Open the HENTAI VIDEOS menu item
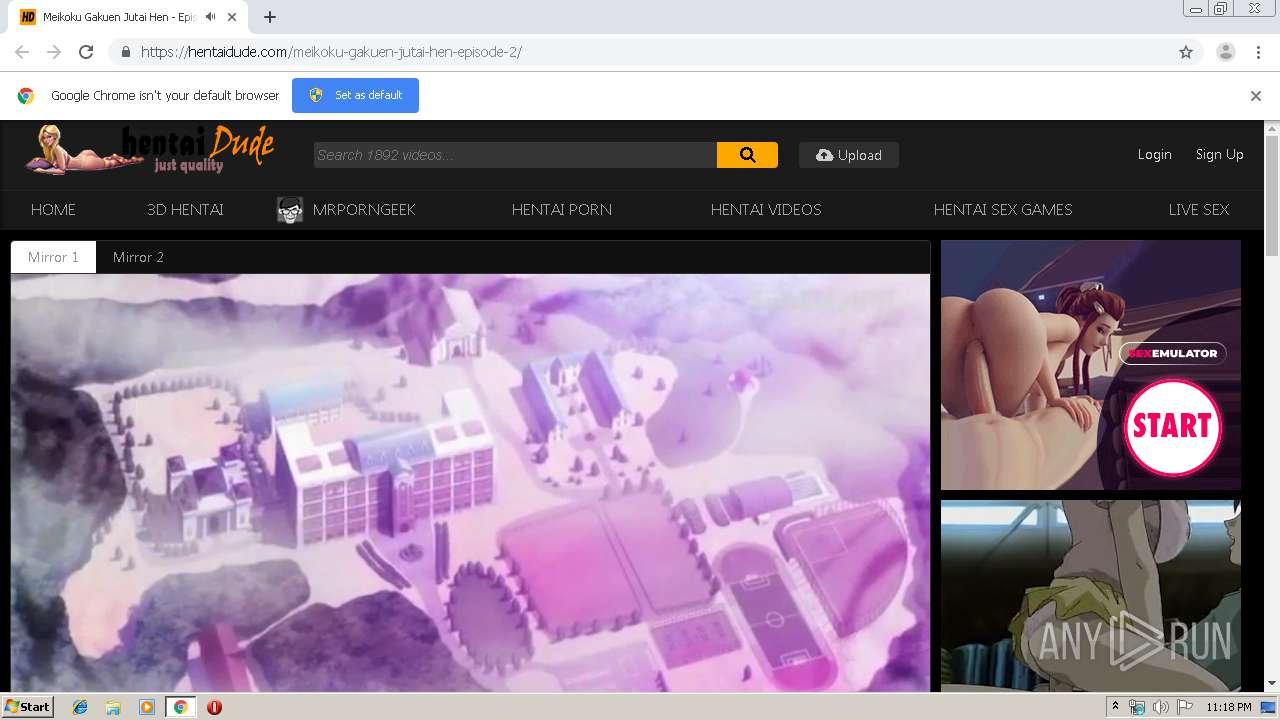 (x=766, y=209)
